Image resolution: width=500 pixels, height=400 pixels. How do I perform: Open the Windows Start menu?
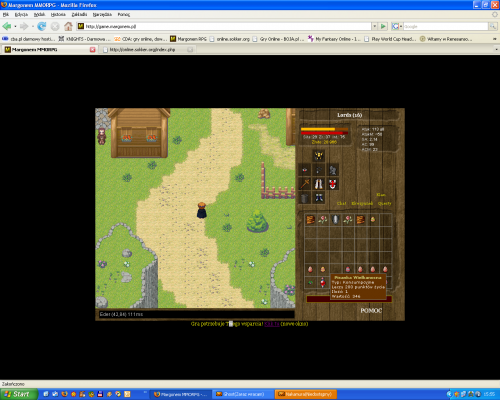coord(18,394)
